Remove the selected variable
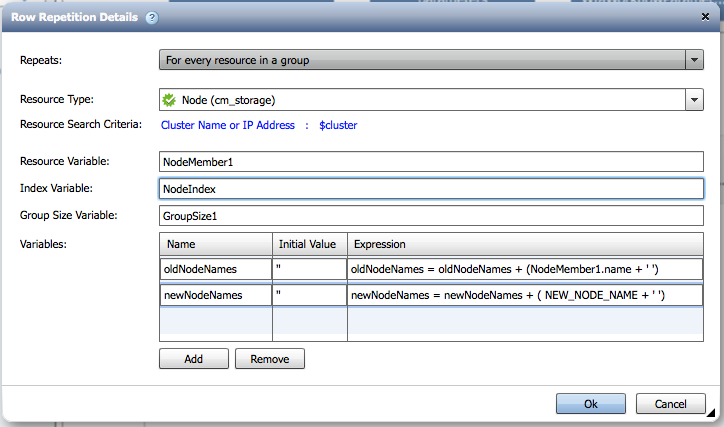Screen dimensions: 724x427 click(x=270, y=359)
